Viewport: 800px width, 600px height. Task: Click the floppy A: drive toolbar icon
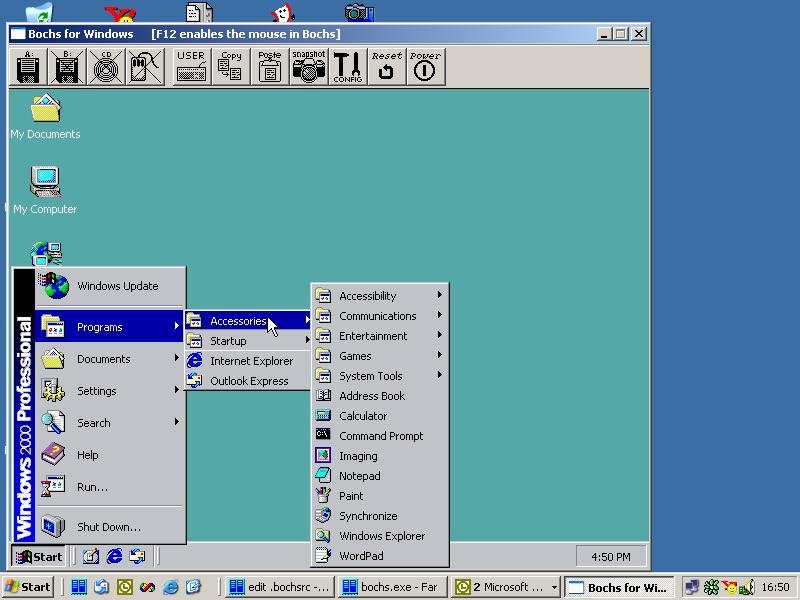click(x=28, y=67)
